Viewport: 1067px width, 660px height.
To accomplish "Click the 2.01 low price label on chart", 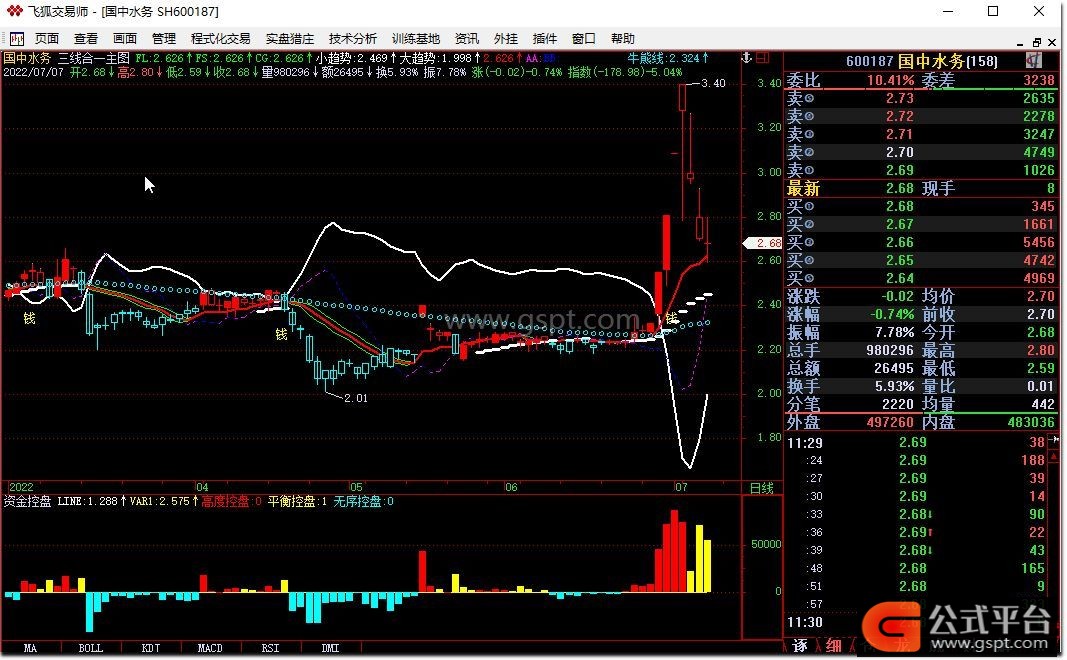I will [x=356, y=398].
